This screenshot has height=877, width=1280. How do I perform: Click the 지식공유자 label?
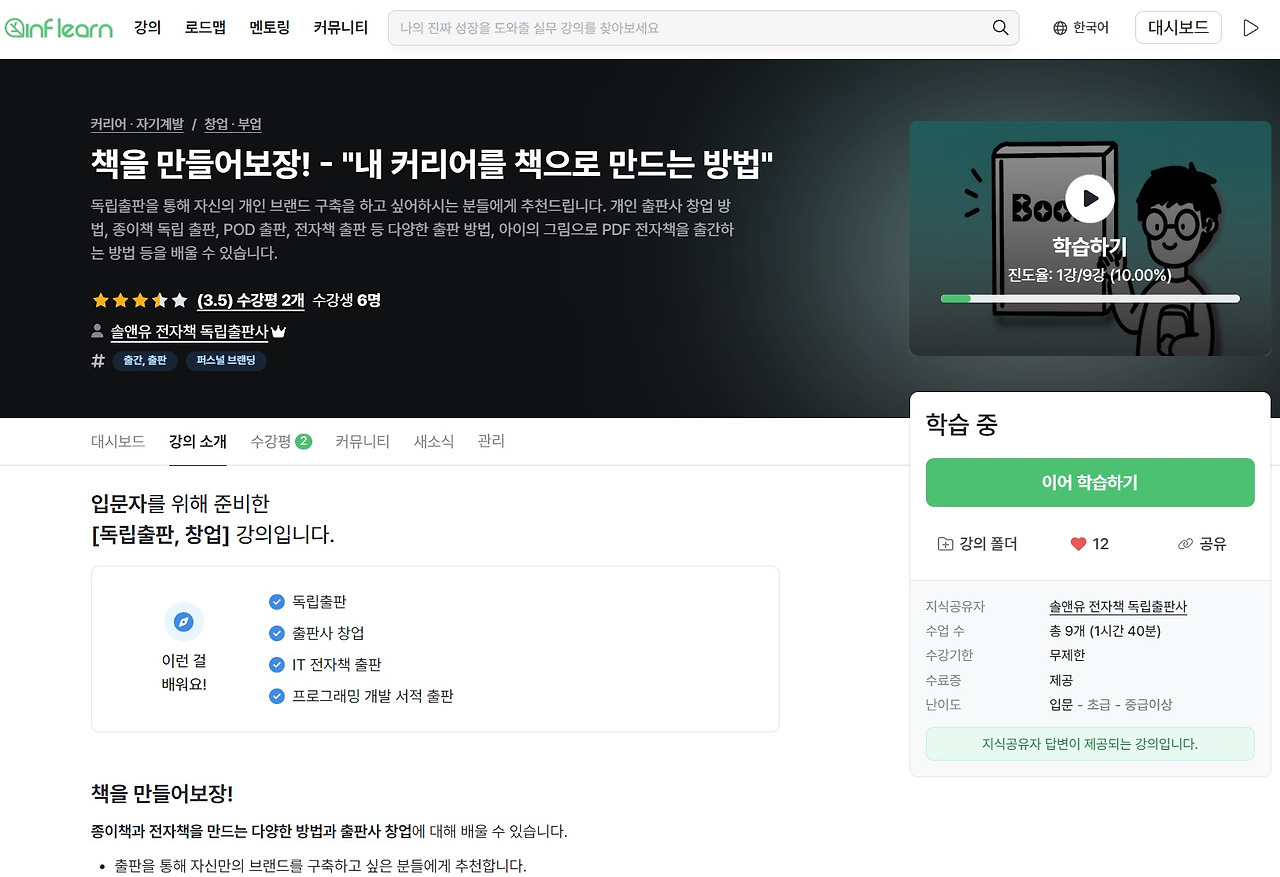(955, 607)
